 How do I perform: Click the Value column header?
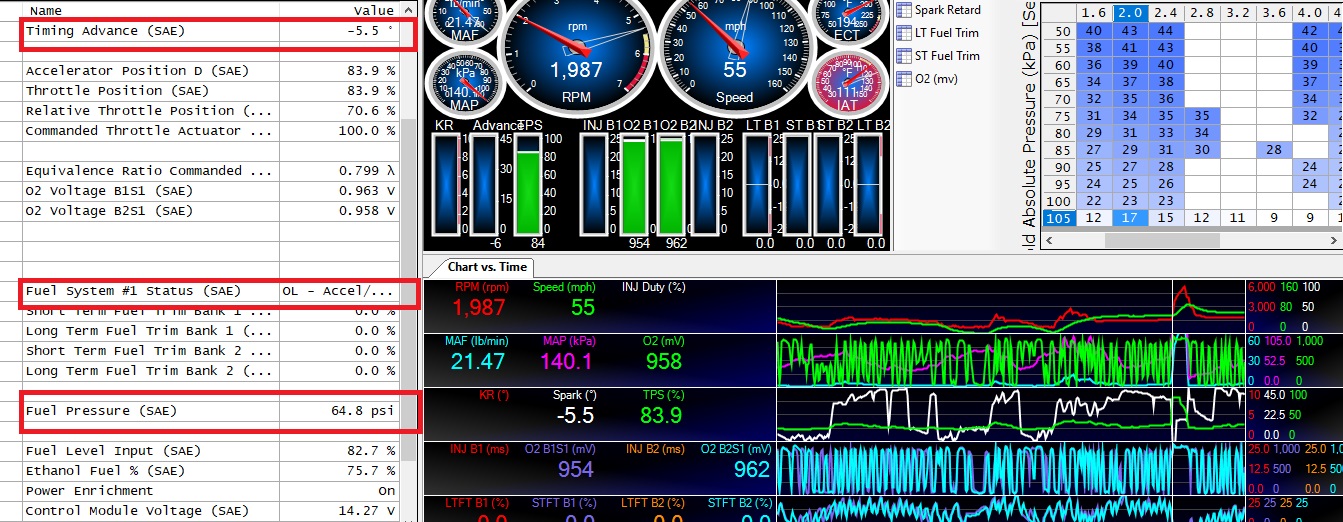tap(372, 10)
